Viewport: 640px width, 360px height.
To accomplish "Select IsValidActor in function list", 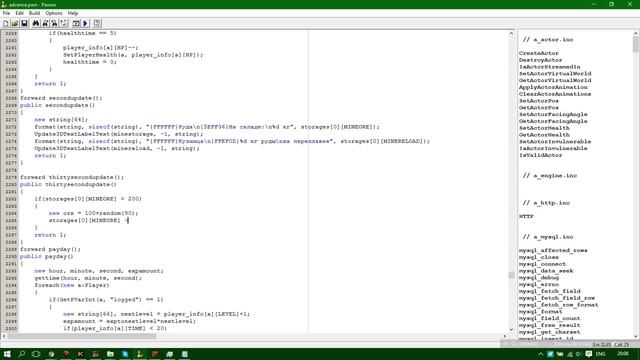I will pyautogui.click(x=540, y=155).
